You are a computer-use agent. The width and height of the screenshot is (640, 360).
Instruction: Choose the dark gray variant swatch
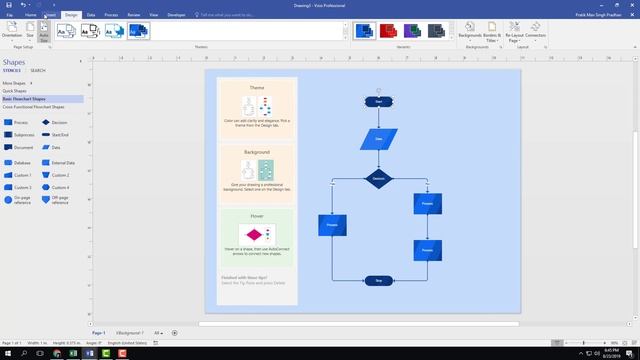(x=436, y=31)
